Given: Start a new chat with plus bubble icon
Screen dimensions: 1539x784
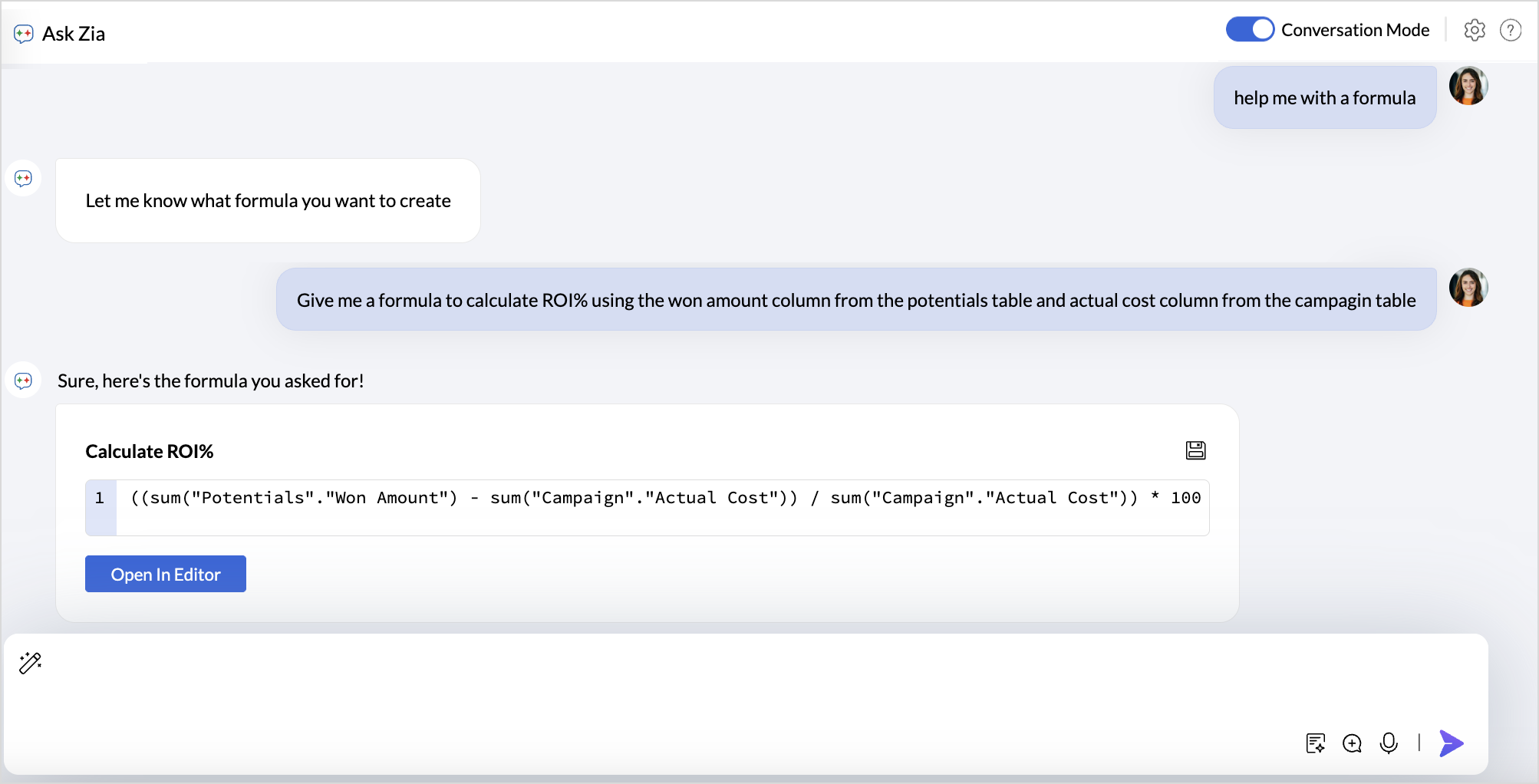Looking at the screenshot, I should tap(1352, 743).
